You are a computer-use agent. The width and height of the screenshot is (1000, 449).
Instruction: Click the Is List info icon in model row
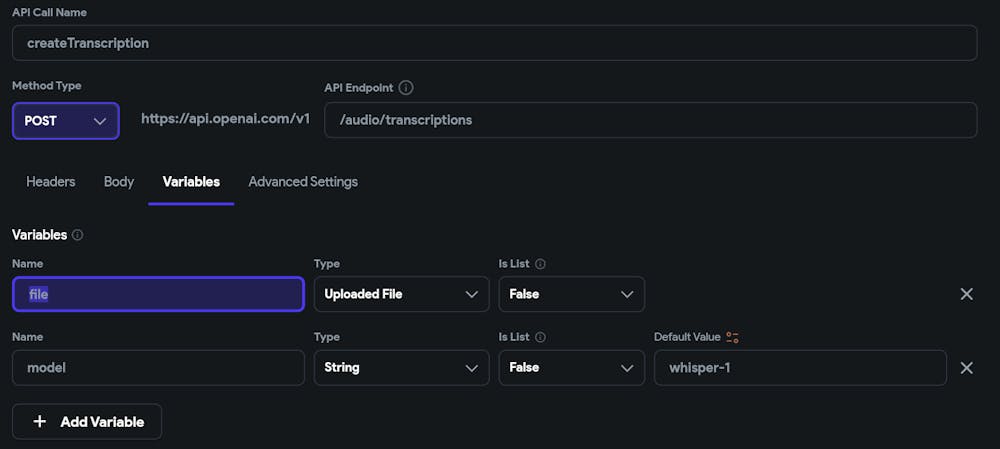pos(541,337)
